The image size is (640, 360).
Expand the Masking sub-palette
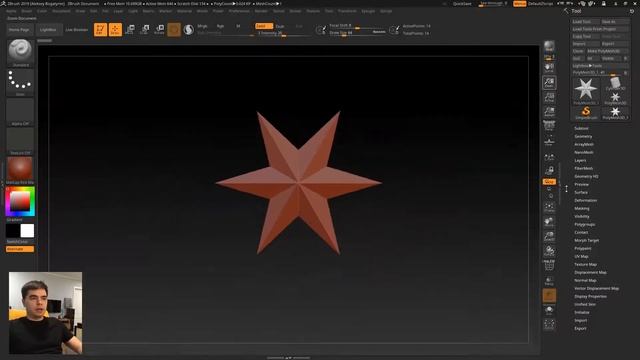(x=582, y=208)
